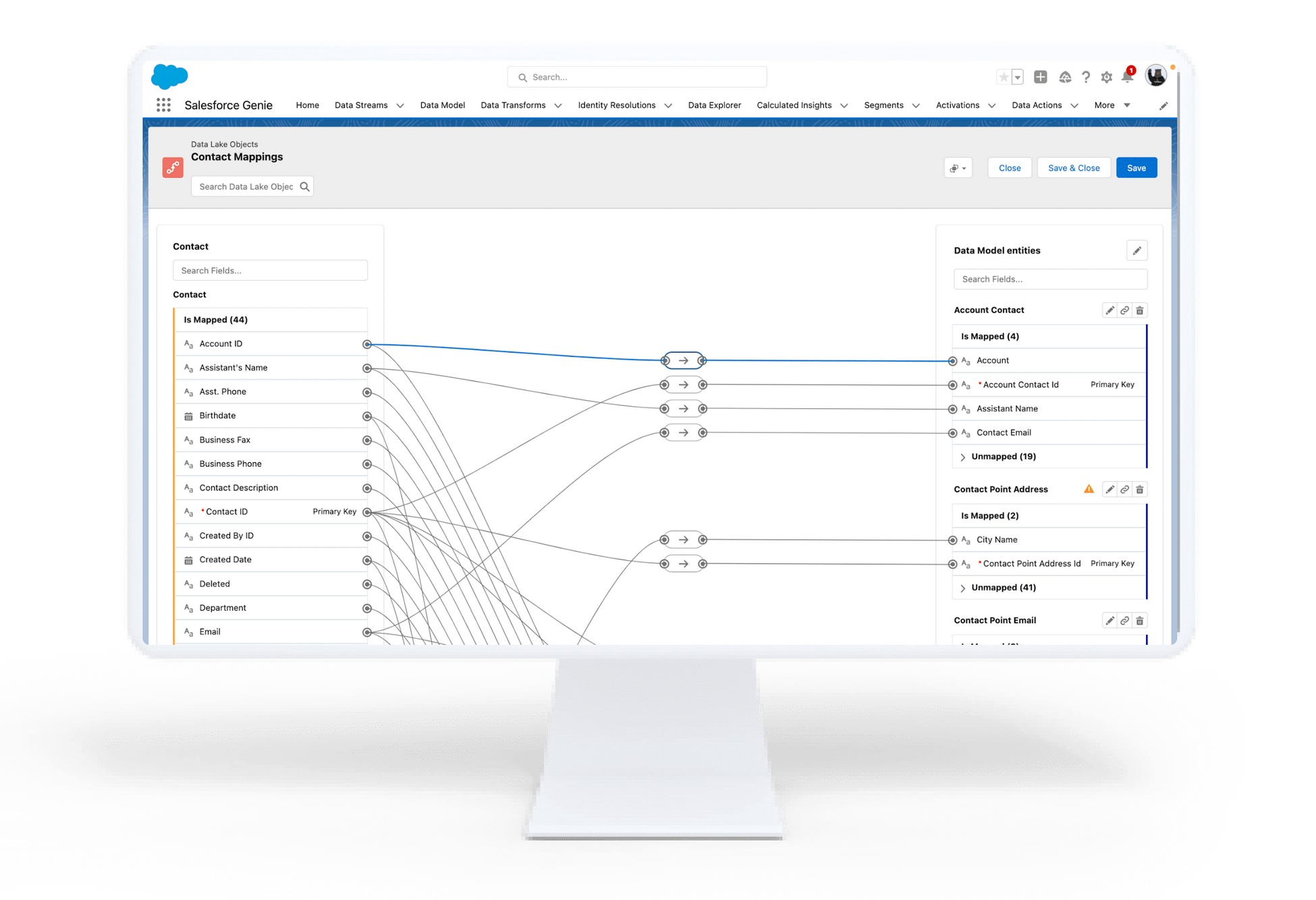Click the link icon for Contact Point Address
The width and height of the screenshot is (1316, 900).
pyautogui.click(x=1124, y=490)
